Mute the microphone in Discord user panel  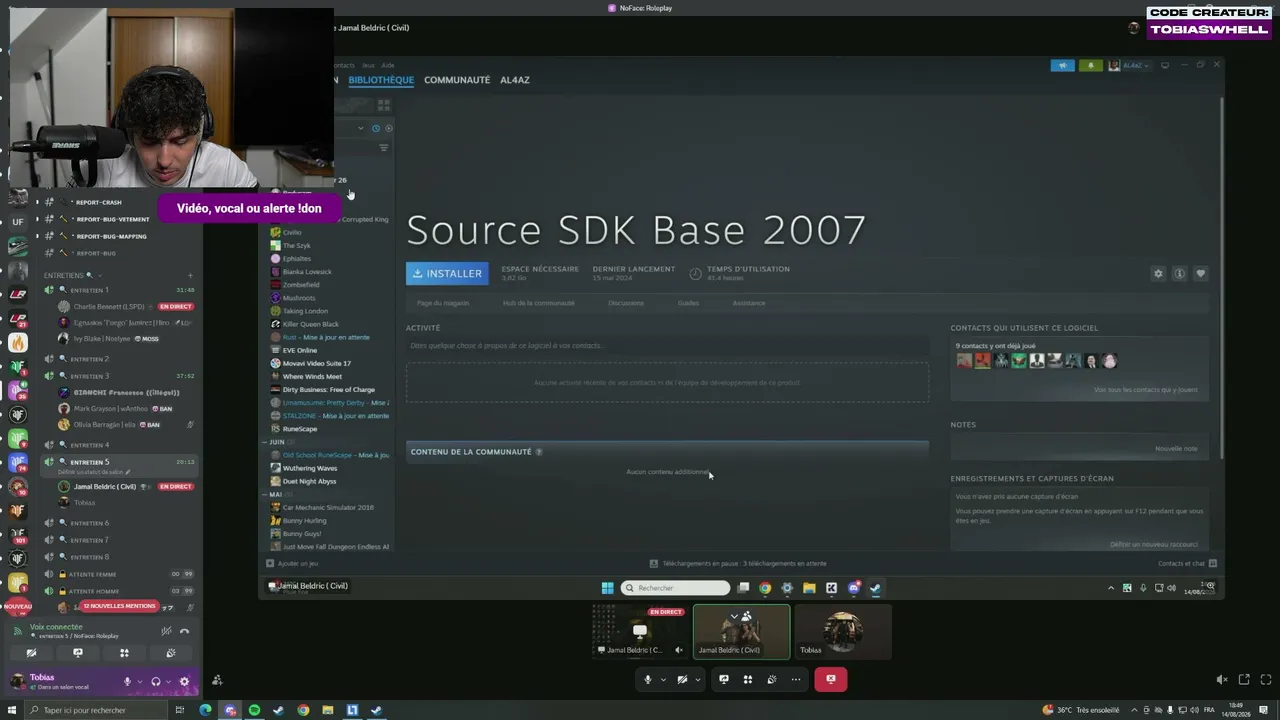[127, 682]
